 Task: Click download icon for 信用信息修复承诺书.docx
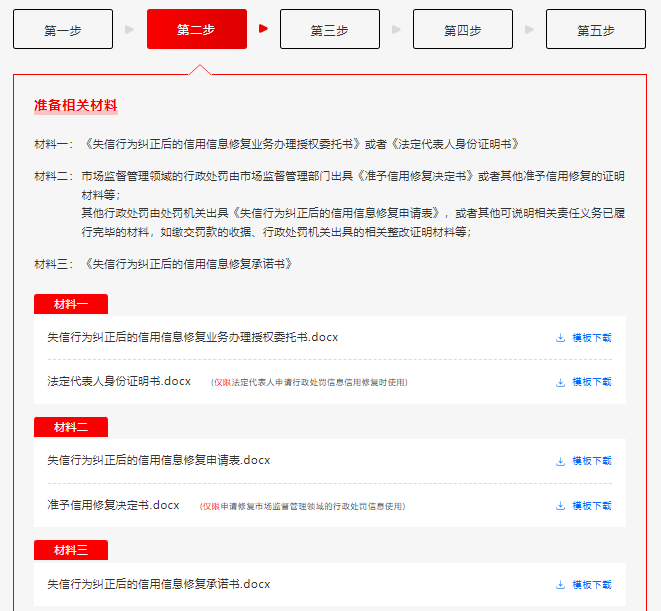[560, 585]
